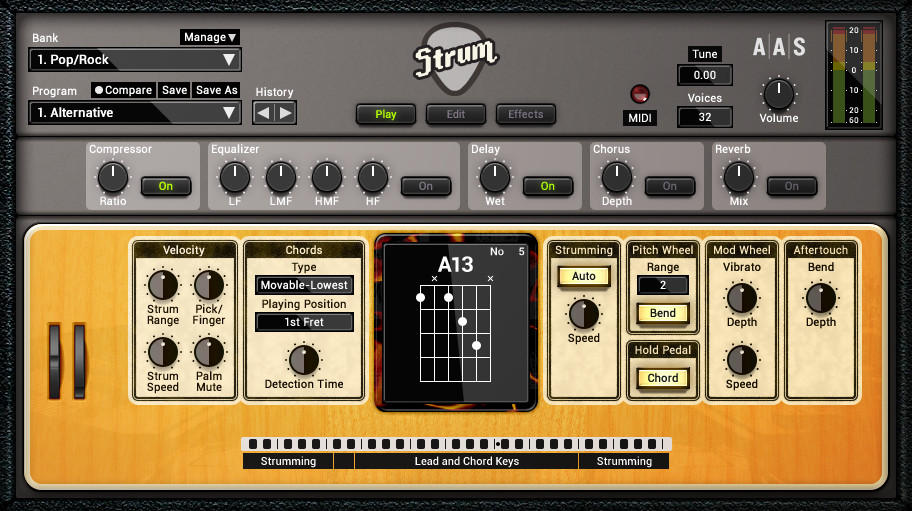The height and width of the screenshot is (511, 912).
Task: Click the Delay Wet knob
Action: [495, 177]
